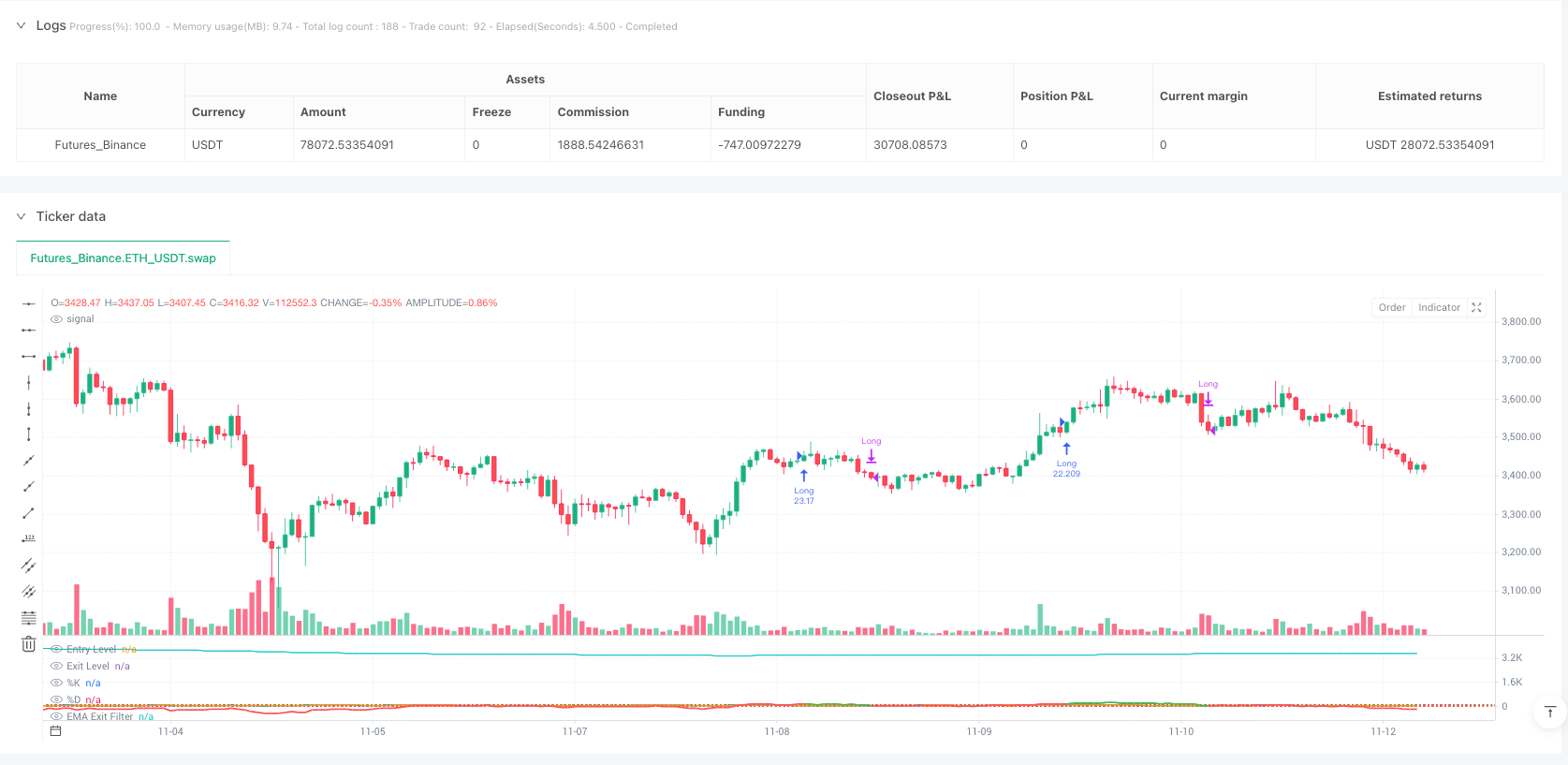Toggle the %K indicator visibility
The image size is (1568, 765).
pyautogui.click(x=57, y=684)
